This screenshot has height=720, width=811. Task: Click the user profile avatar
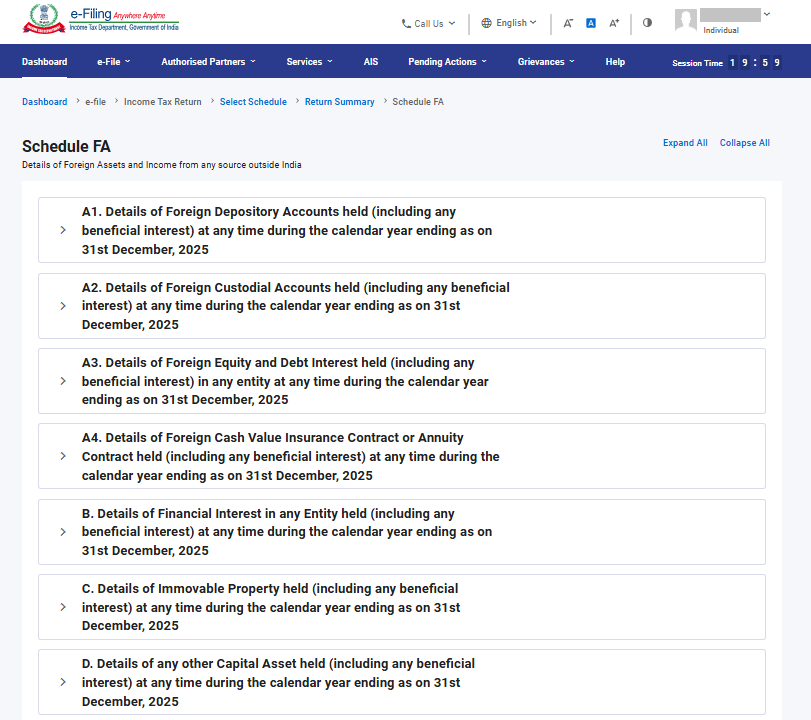686,21
